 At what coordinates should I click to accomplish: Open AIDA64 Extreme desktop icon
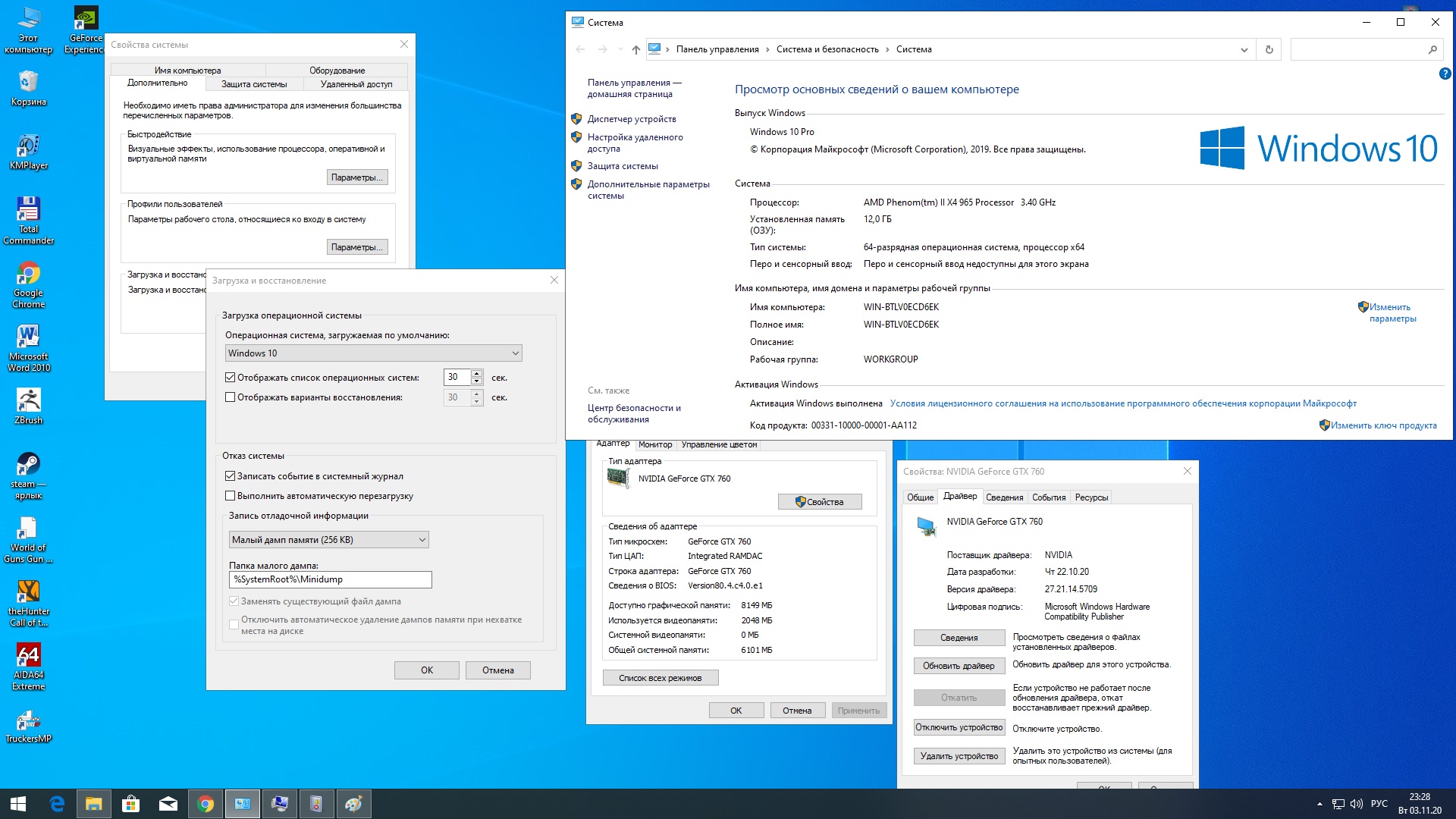(28, 666)
